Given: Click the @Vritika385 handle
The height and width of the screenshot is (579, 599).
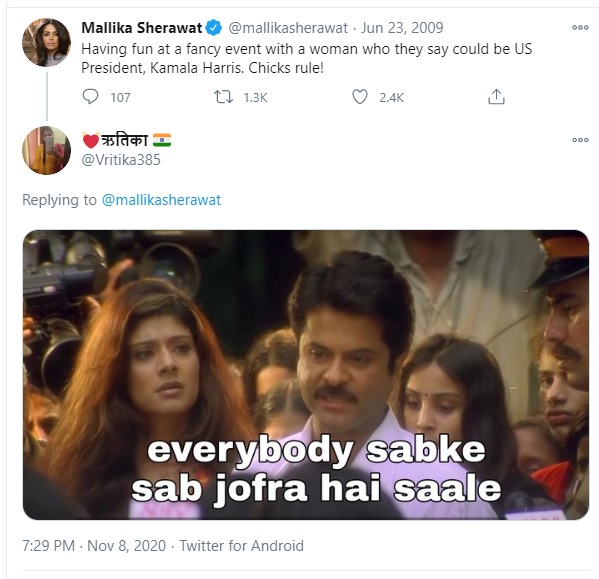Looking at the screenshot, I should coord(121,160).
